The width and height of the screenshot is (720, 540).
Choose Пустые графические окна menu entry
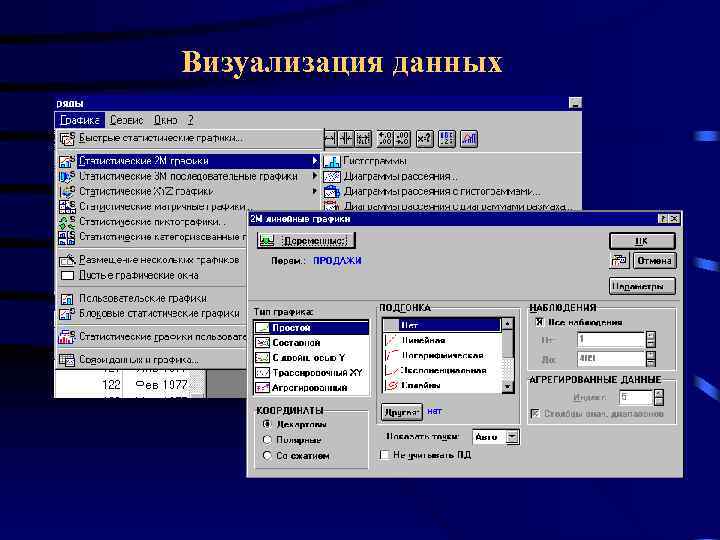(x=152, y=276)
